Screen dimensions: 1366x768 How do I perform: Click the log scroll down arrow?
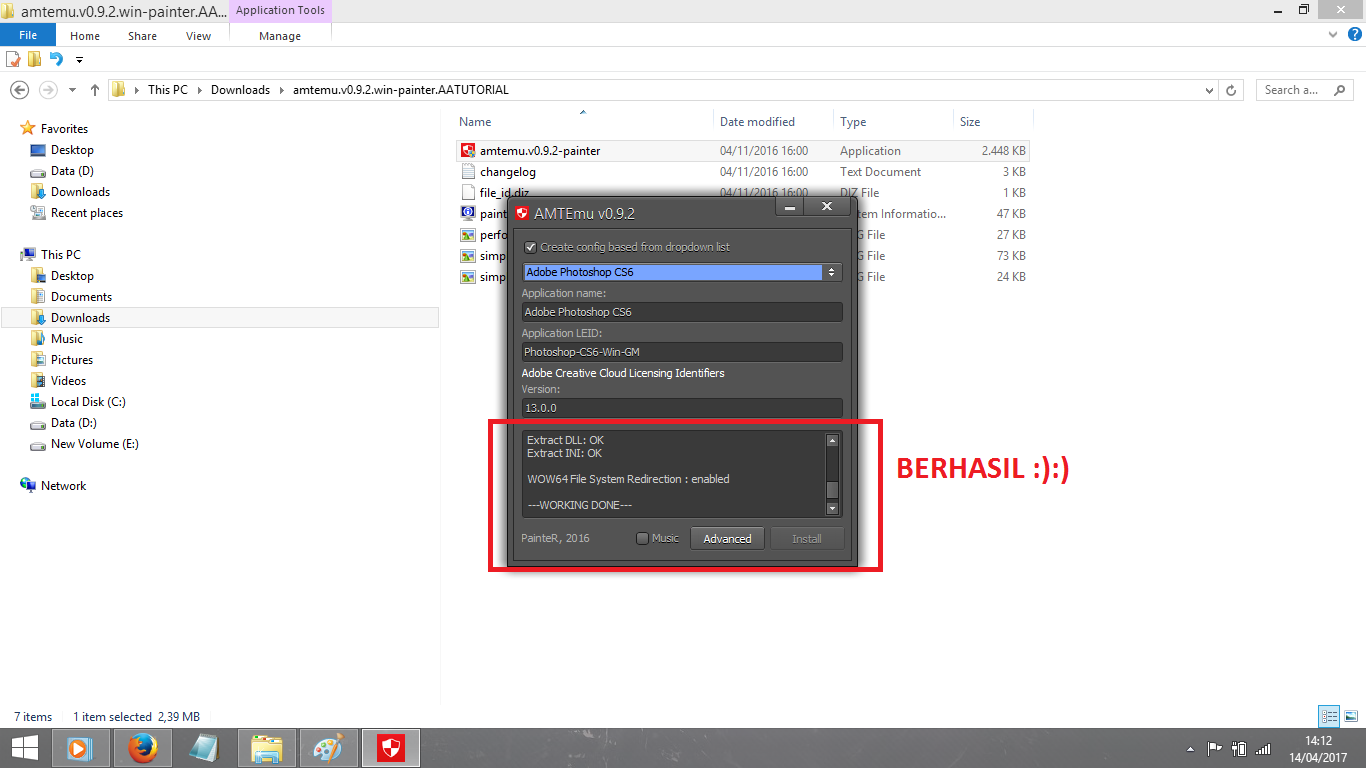click(x=832, y=508)
